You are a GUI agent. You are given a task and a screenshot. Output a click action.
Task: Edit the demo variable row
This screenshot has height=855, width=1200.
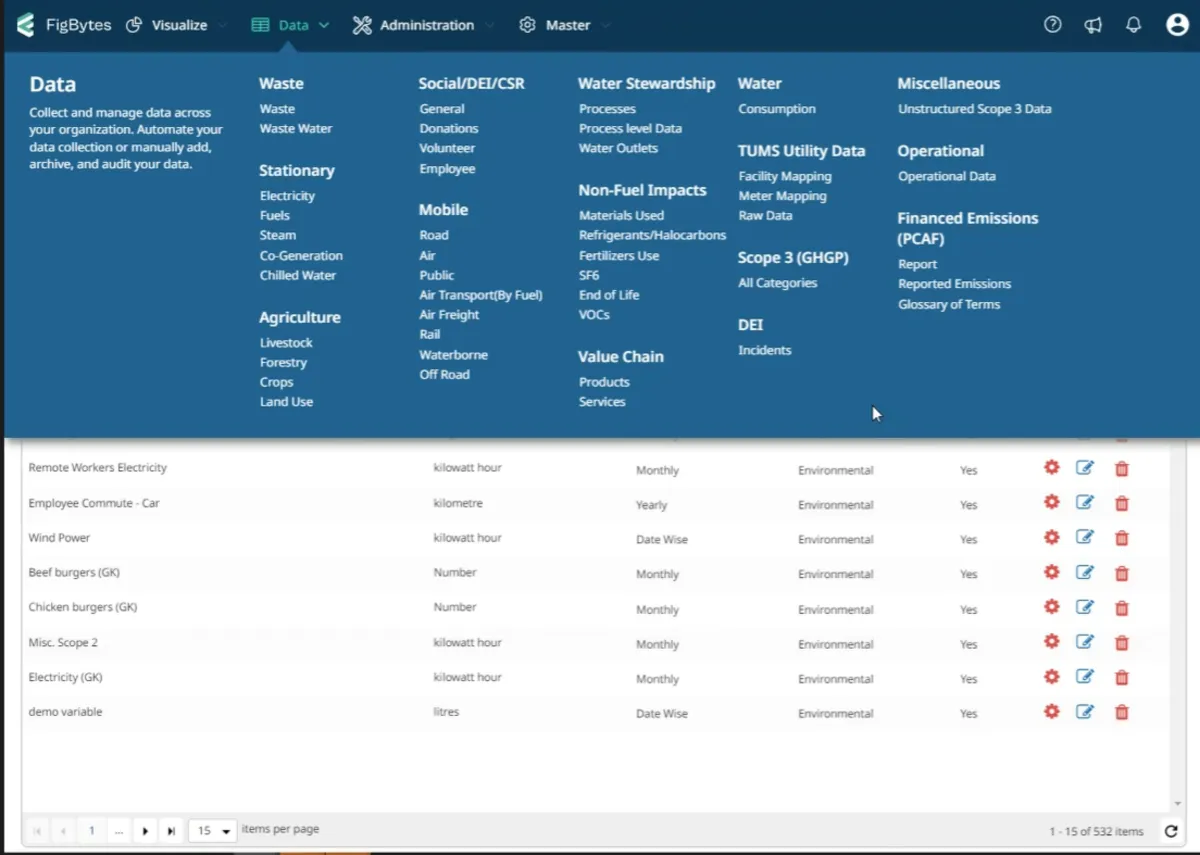(1085, 711)
